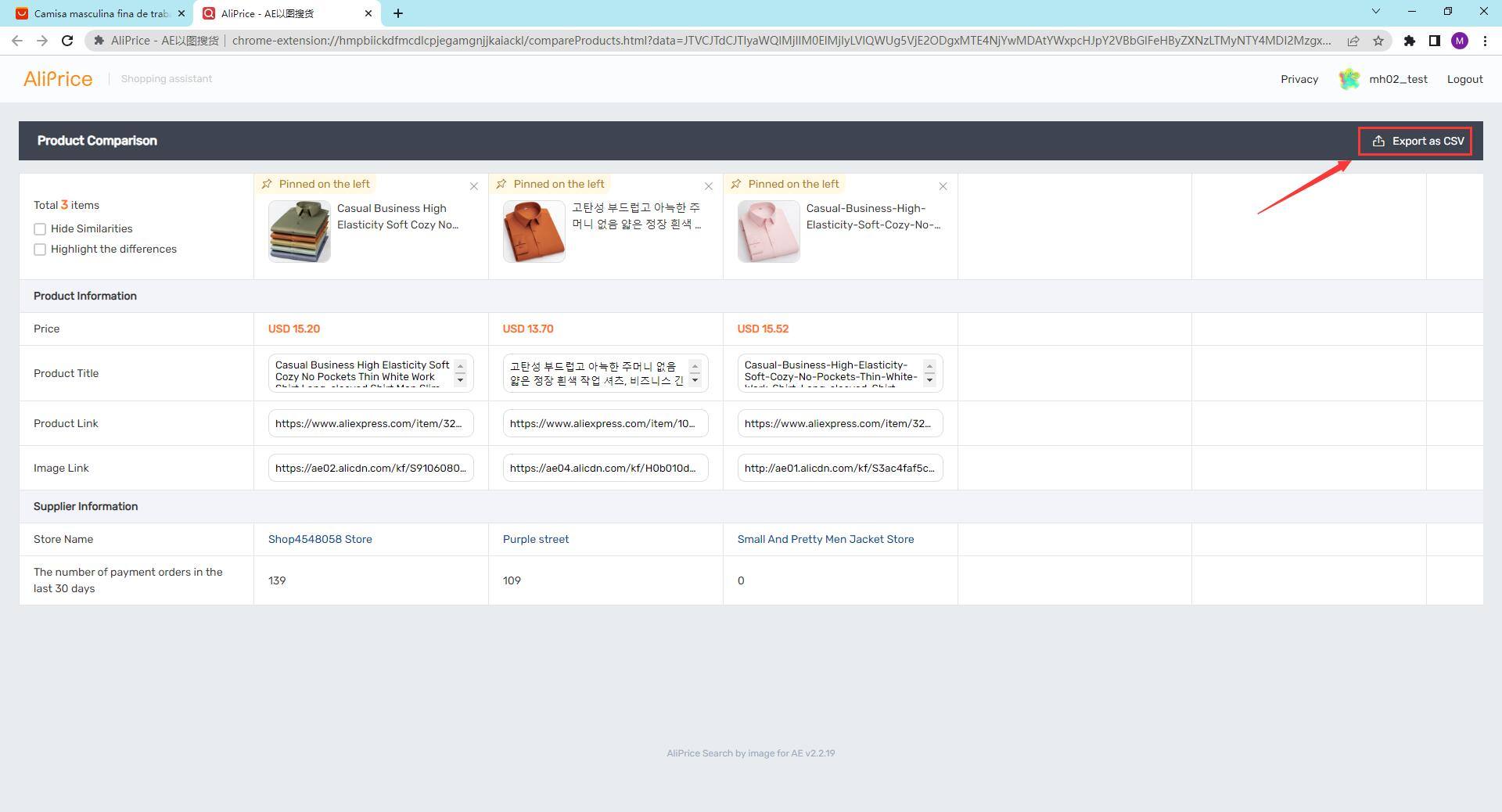Click the Korean product header title
Viewport: 1502px width, 812px height.
coord(636,216)
